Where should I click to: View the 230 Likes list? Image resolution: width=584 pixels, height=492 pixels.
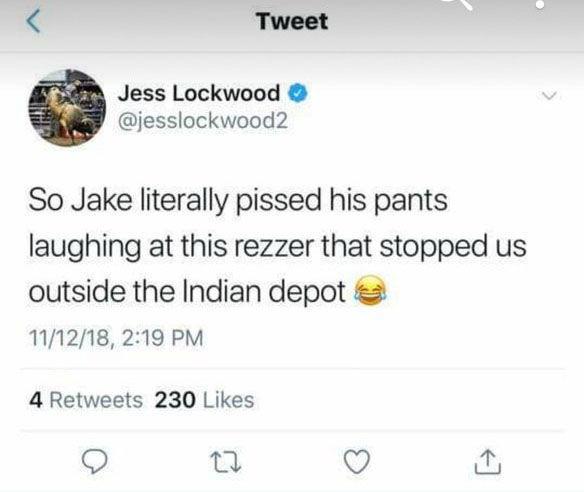pyautogui.click(x=204, y=400)
